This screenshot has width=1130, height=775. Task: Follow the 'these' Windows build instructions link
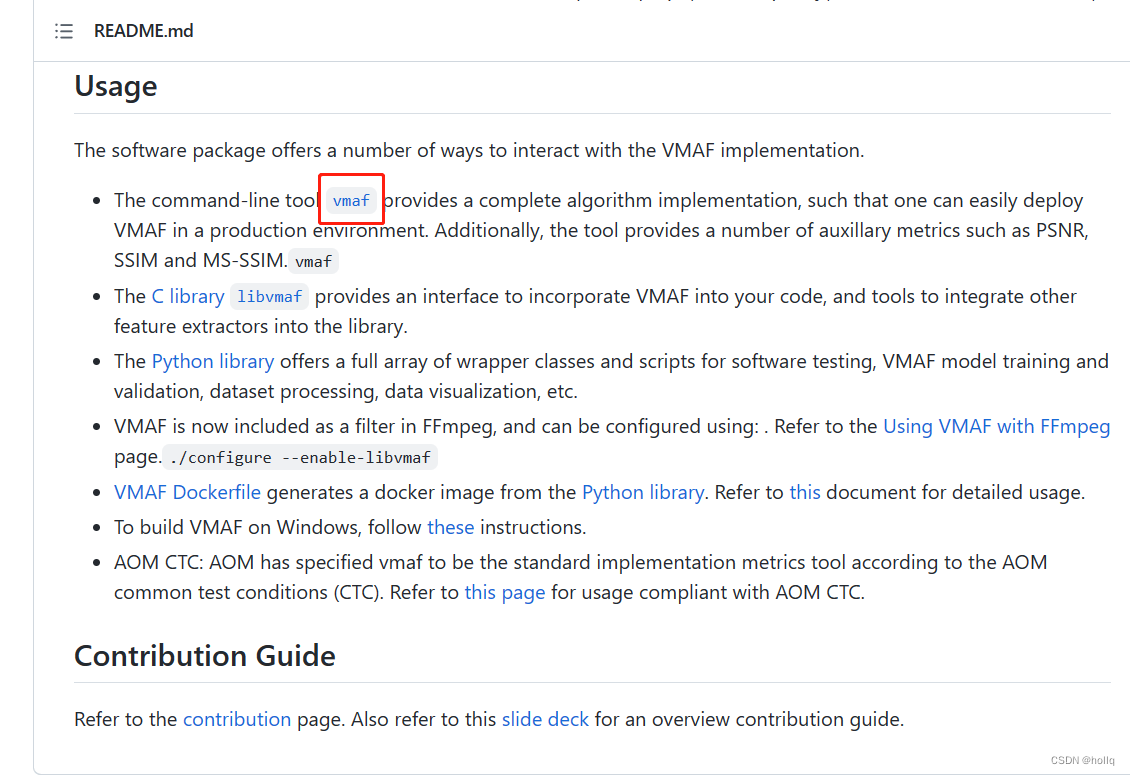451,527
